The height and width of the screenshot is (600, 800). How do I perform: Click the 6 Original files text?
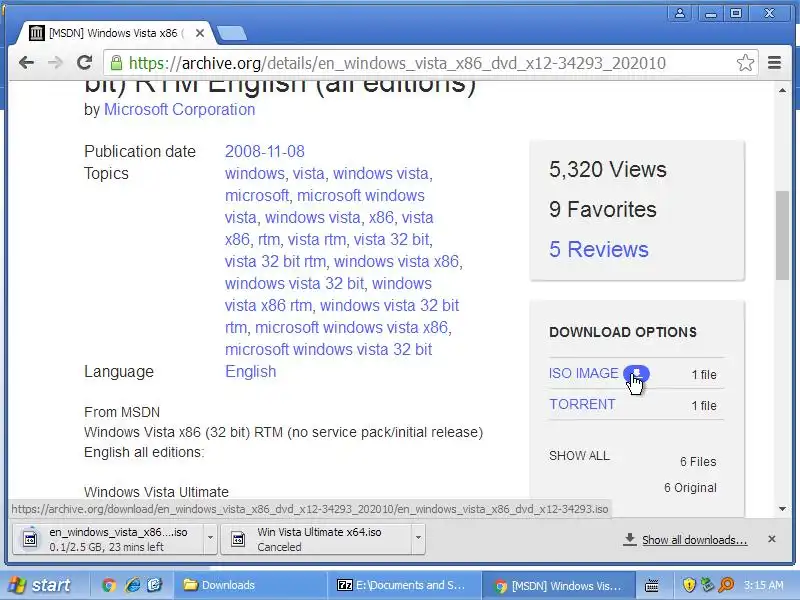pos(690,488)
